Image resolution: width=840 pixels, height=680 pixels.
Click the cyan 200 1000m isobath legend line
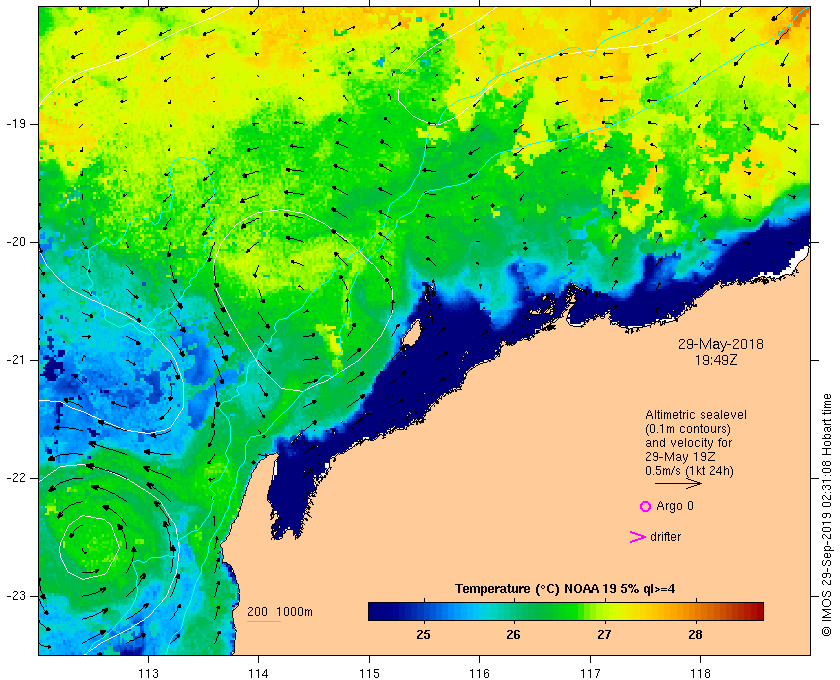pyautogui.click(x=264, y=622)
